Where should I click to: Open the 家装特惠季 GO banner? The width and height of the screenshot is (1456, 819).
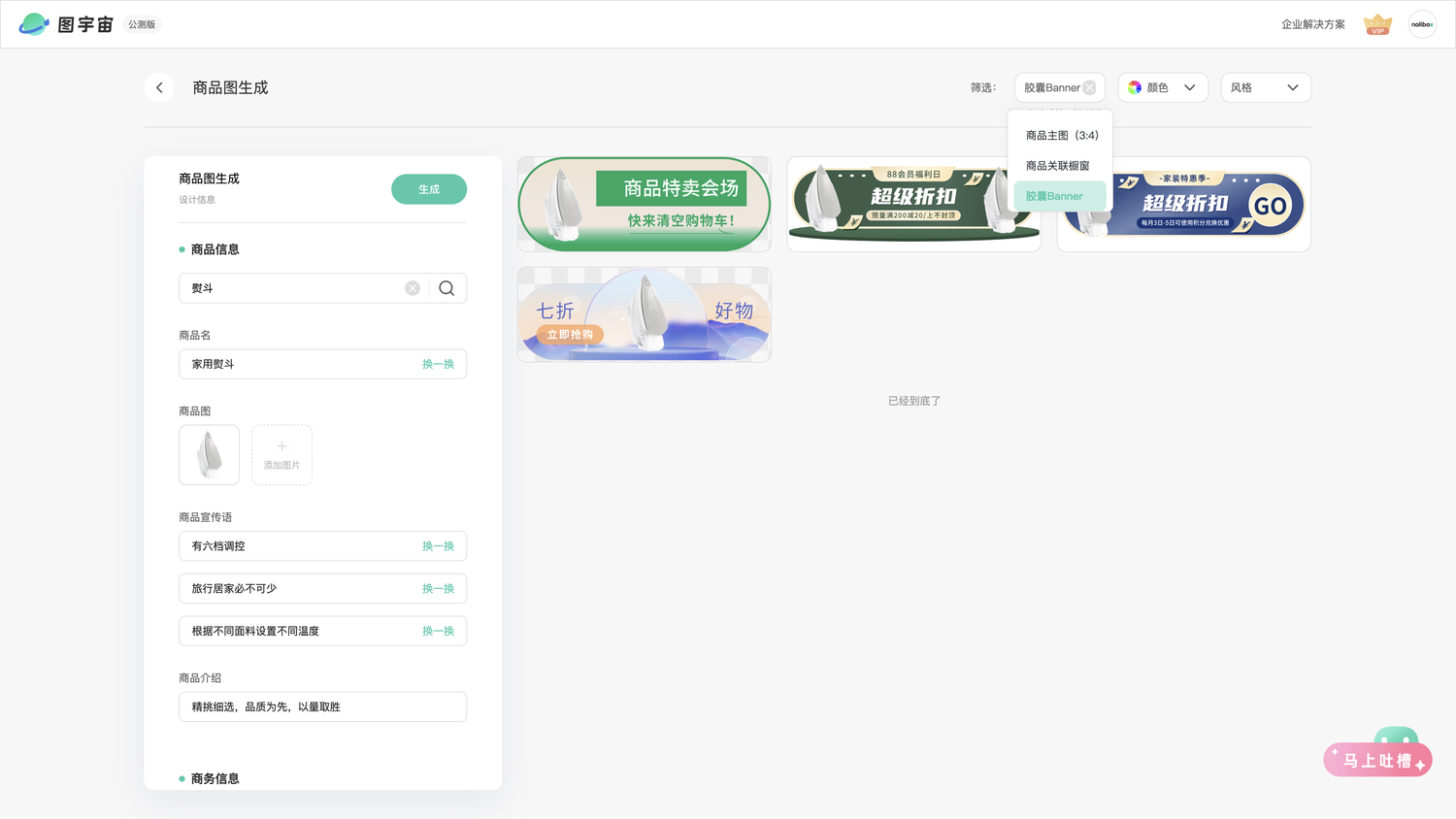coord(1184,205)
